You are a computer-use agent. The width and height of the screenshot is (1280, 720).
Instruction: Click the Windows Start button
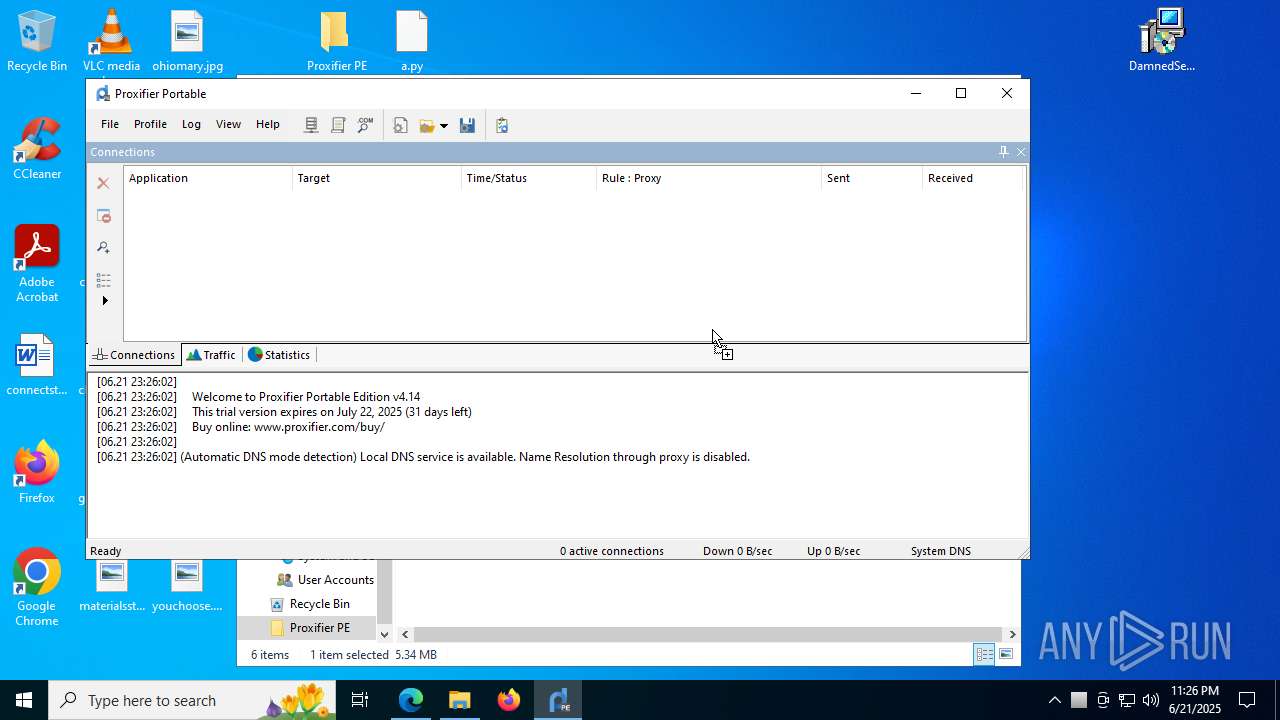click(24, 700)
